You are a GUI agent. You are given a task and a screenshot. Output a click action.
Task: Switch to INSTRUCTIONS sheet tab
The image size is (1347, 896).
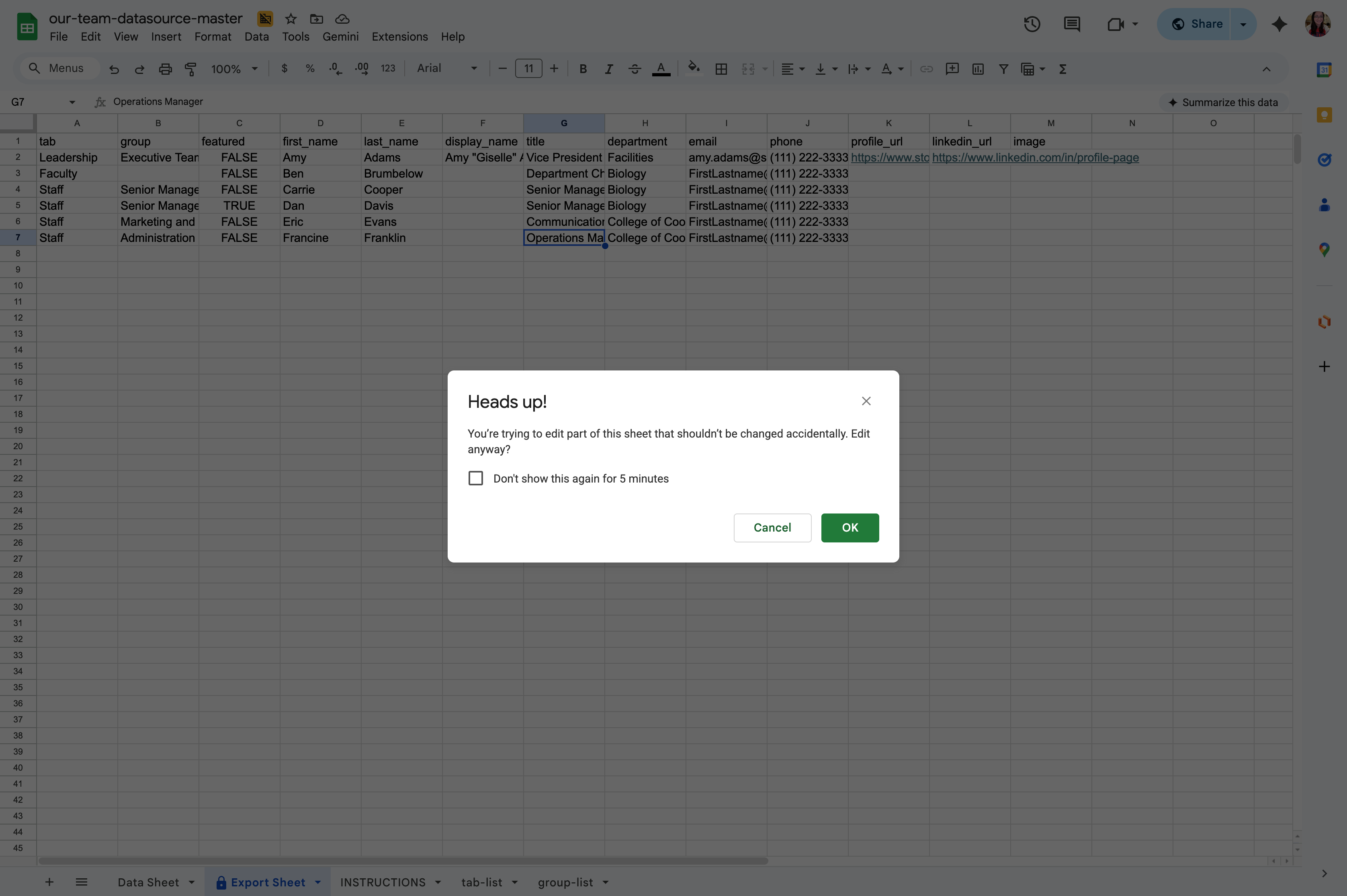[382, 882]
